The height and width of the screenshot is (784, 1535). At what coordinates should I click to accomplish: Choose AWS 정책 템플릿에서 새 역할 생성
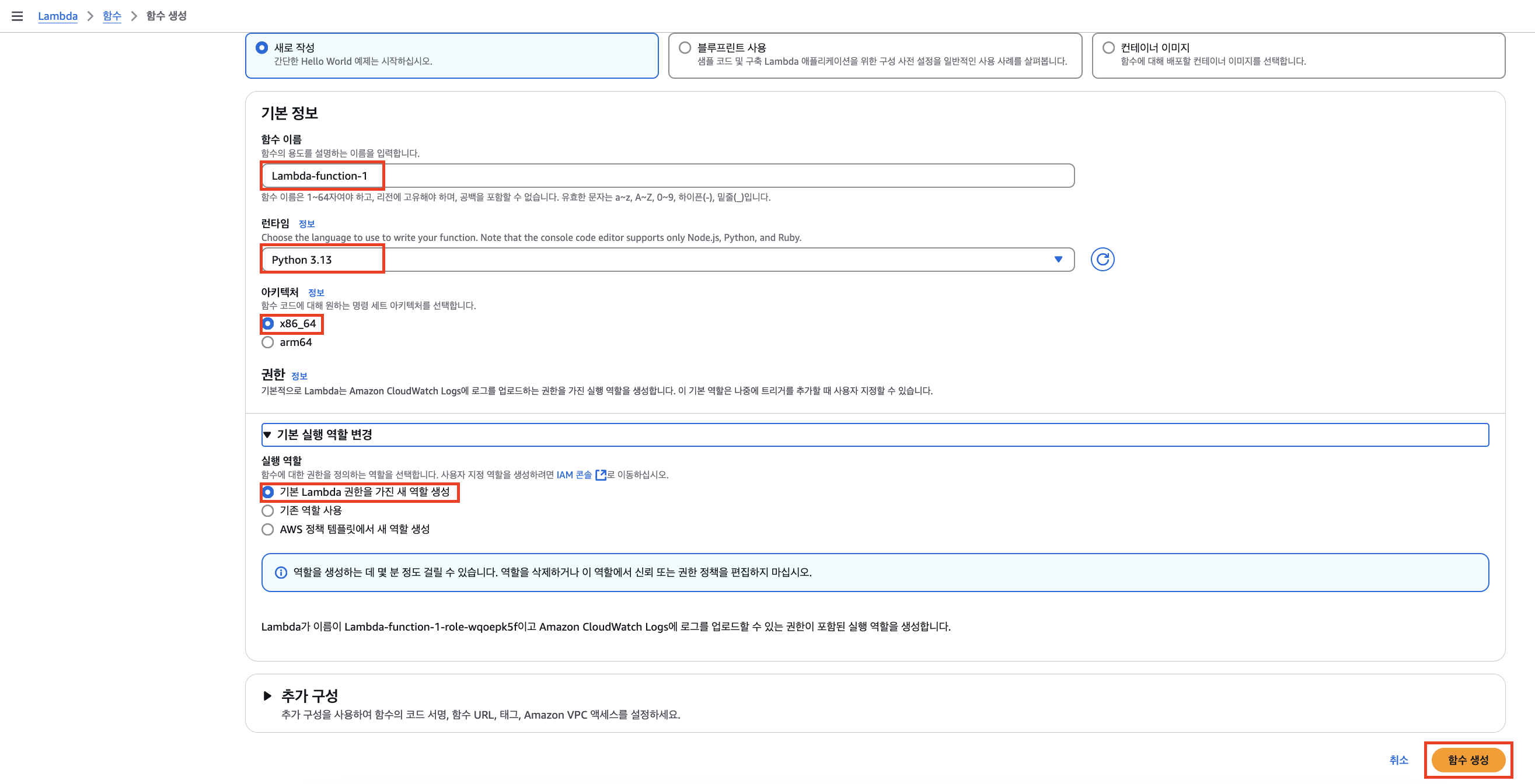coord(267,528)
